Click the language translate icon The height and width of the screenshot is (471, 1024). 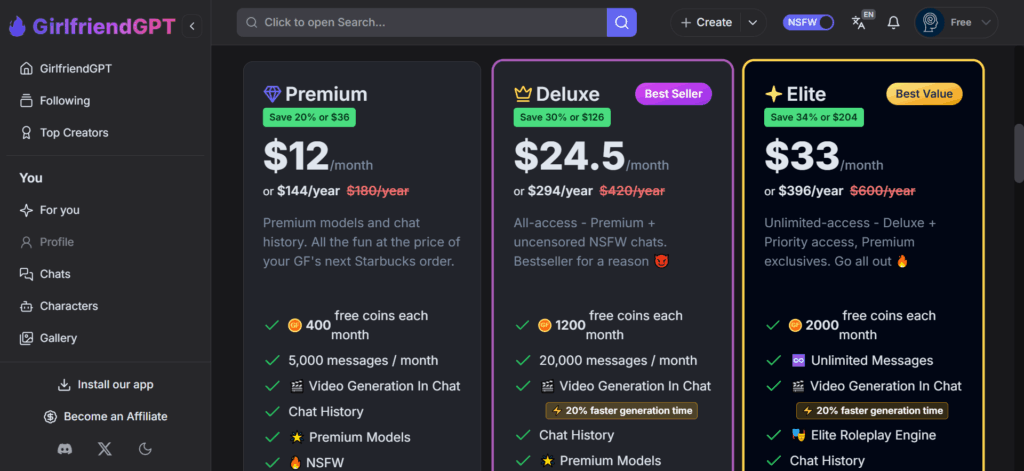click(x=861, y=21)
